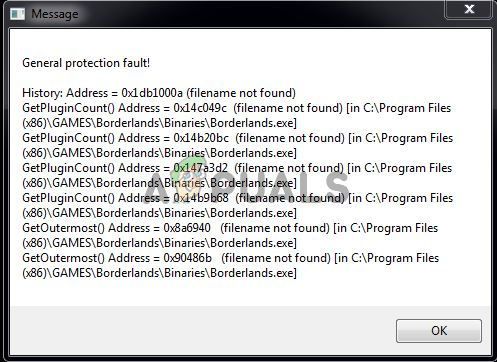Click the General protection fault! heading
This screenshot has width=497, height=362.
point(86,63)
